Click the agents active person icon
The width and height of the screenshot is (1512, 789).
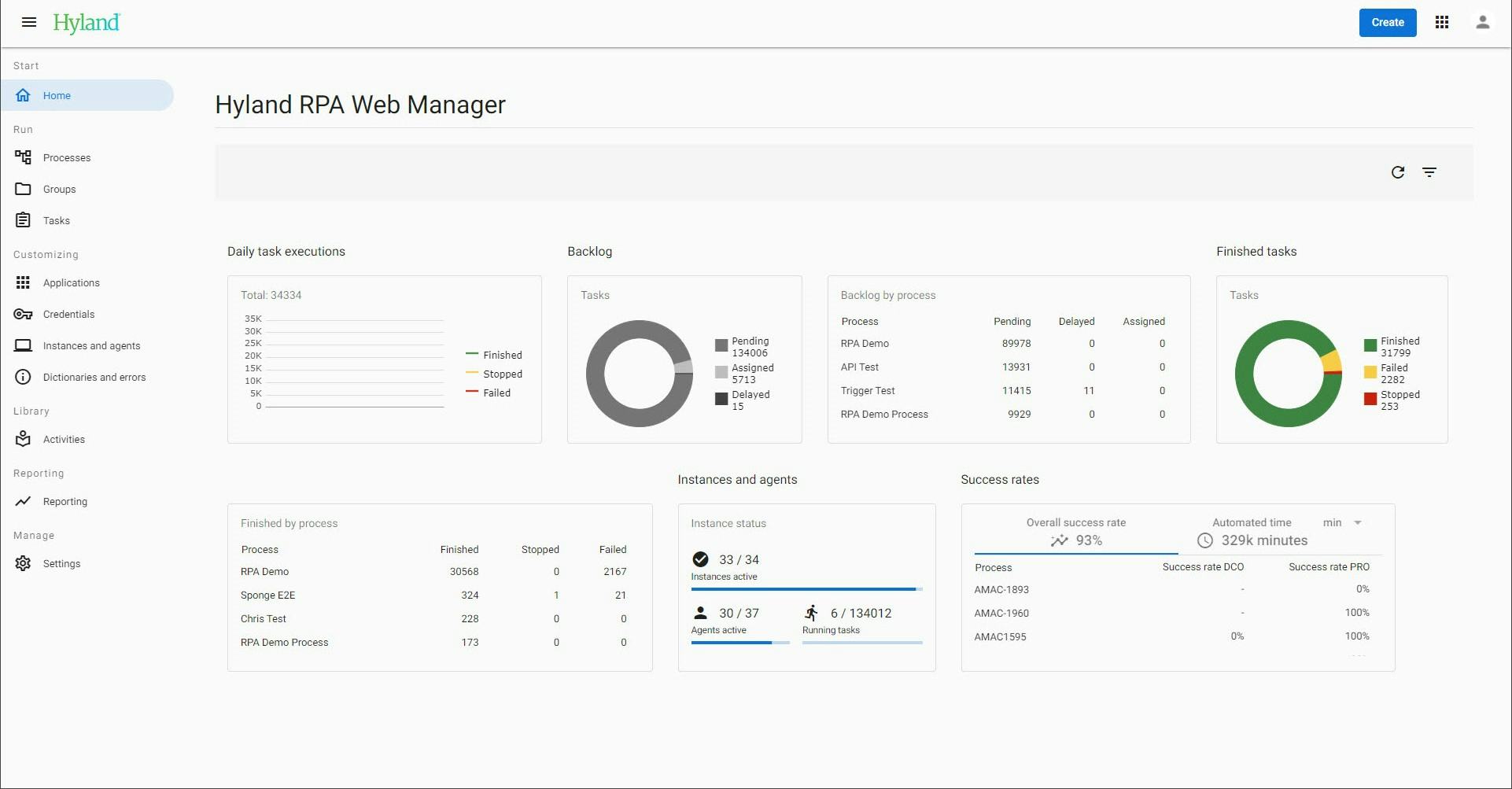tap(700, 613)
